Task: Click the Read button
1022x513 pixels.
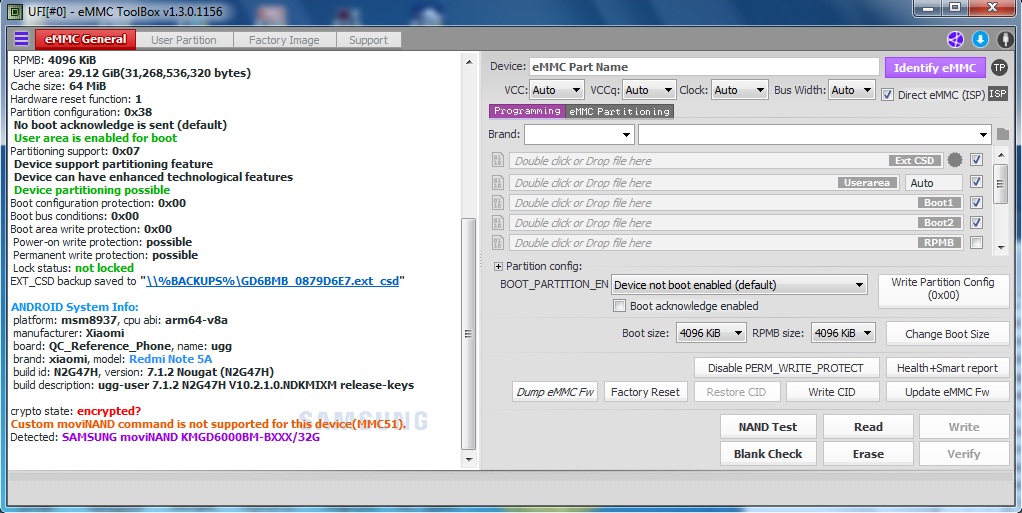Action: [868, 427]
